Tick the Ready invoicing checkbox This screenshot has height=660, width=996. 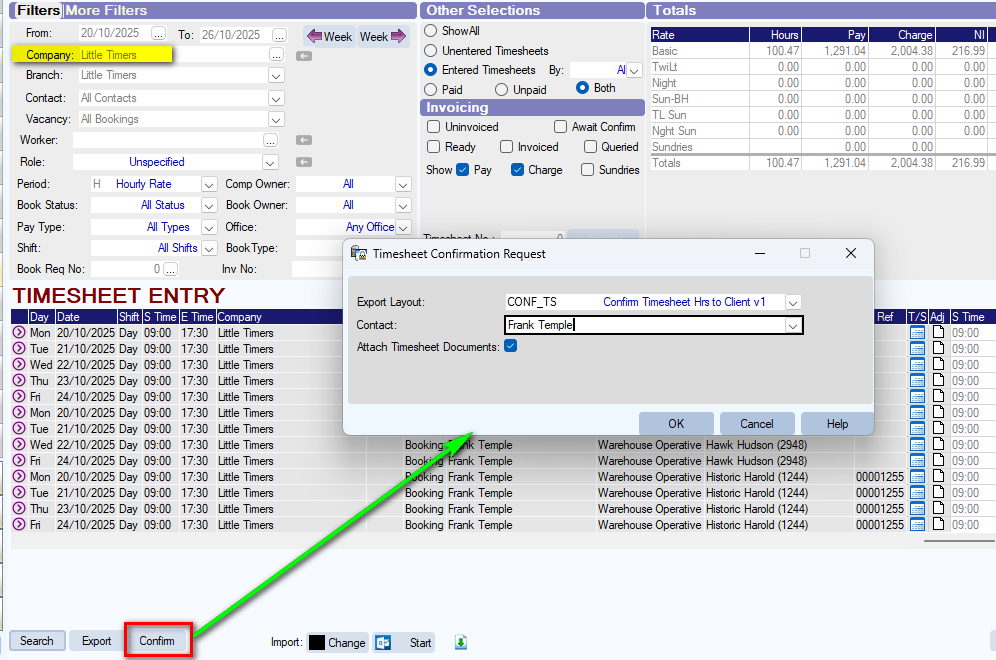(434, 147)
